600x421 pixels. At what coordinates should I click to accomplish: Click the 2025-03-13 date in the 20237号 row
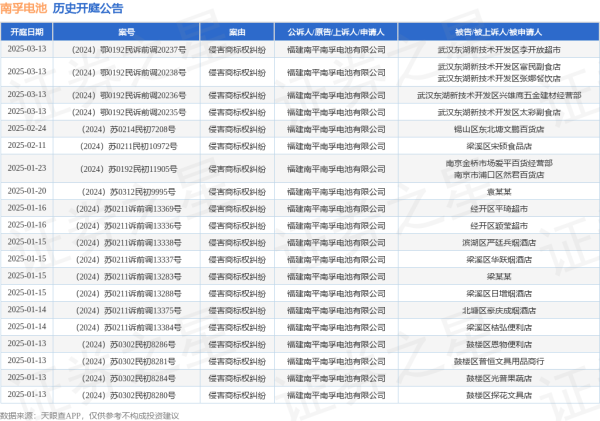pyautogui.click(x=27, y=49)
